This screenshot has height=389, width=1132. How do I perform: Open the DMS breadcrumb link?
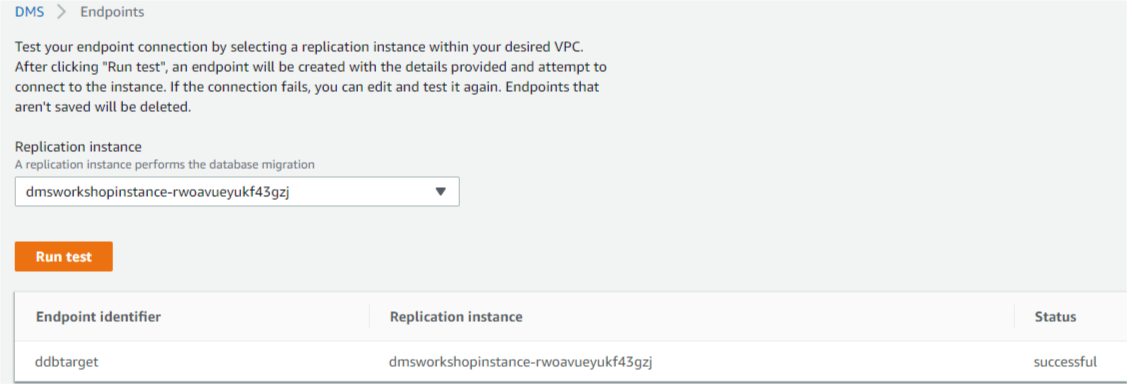pos(30,12)
